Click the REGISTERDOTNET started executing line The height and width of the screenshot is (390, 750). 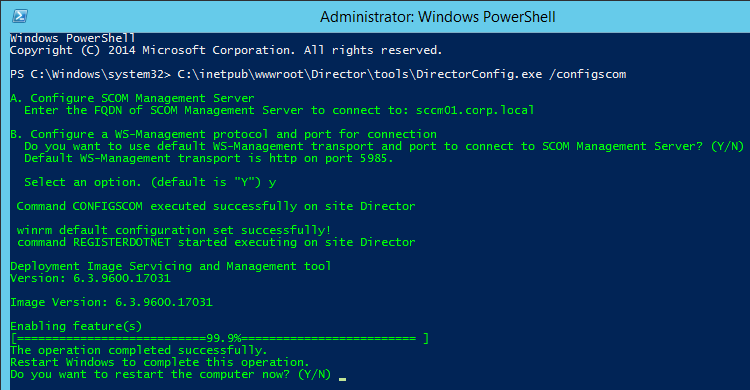[216, 242]
